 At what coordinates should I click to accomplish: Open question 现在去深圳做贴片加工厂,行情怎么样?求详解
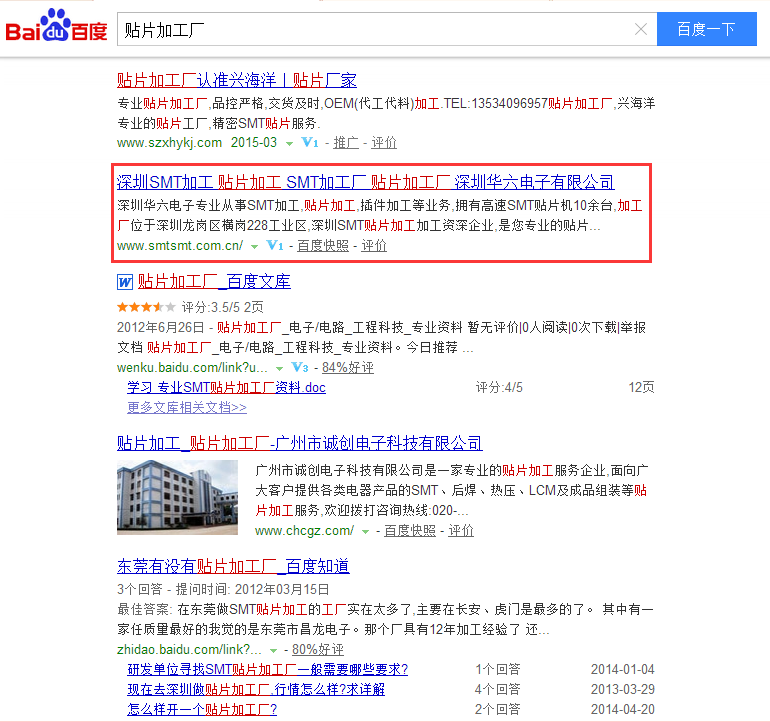pyautogui.click(x=256, y=690)
